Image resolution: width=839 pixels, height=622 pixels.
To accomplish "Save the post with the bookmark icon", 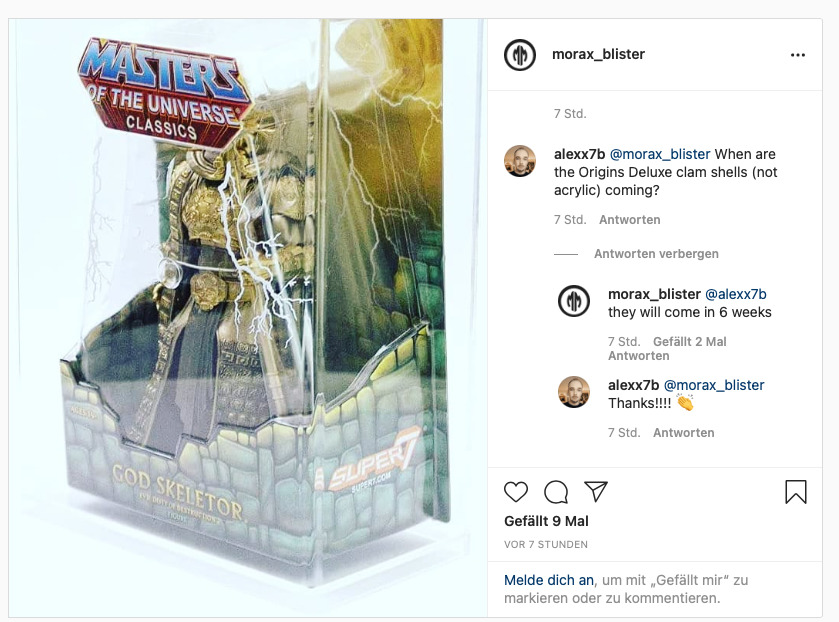I will pyautogui.click(x=796, y=491).
